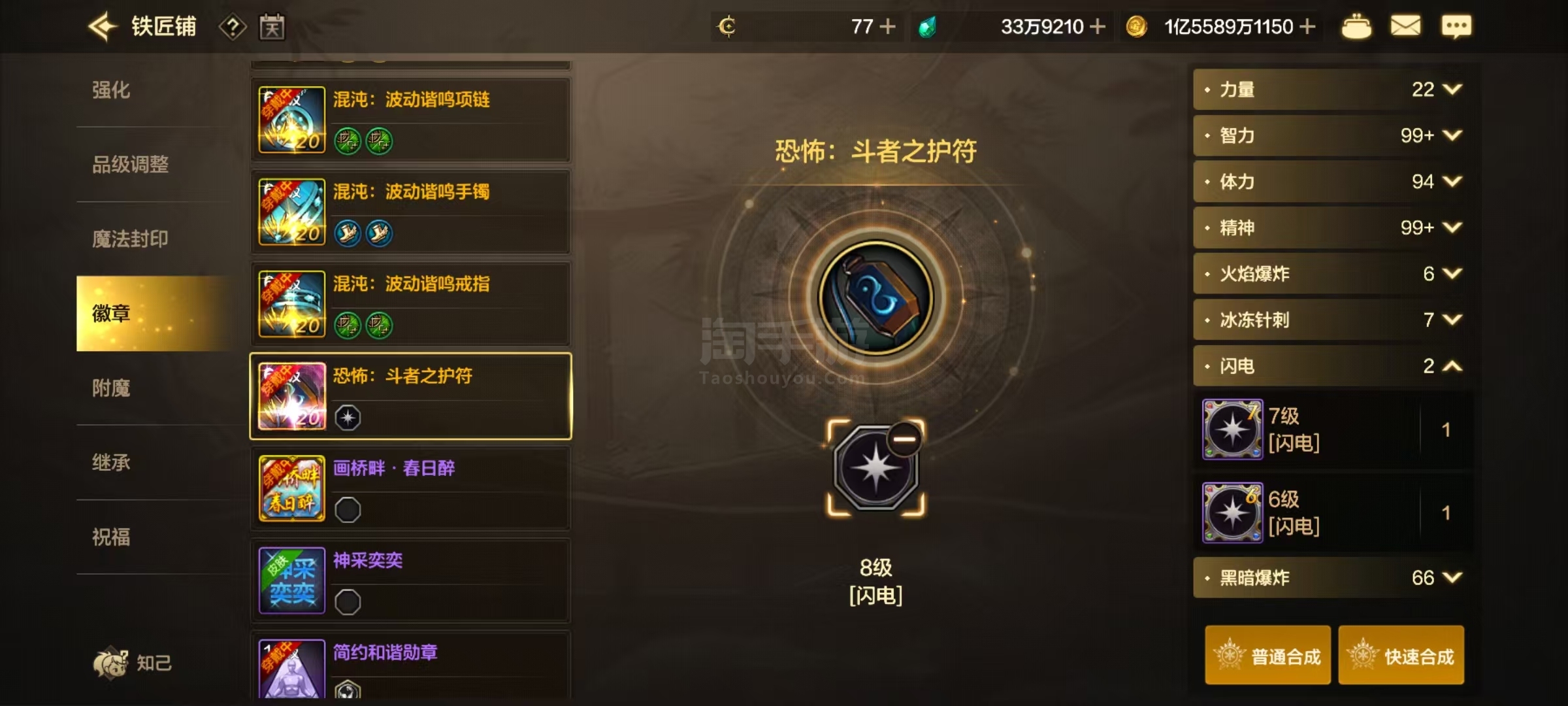The image size is (1568, 706).
Task: Select 混沌：波动谐鸣项链 equipment item
Action: [x=411, y=120]
